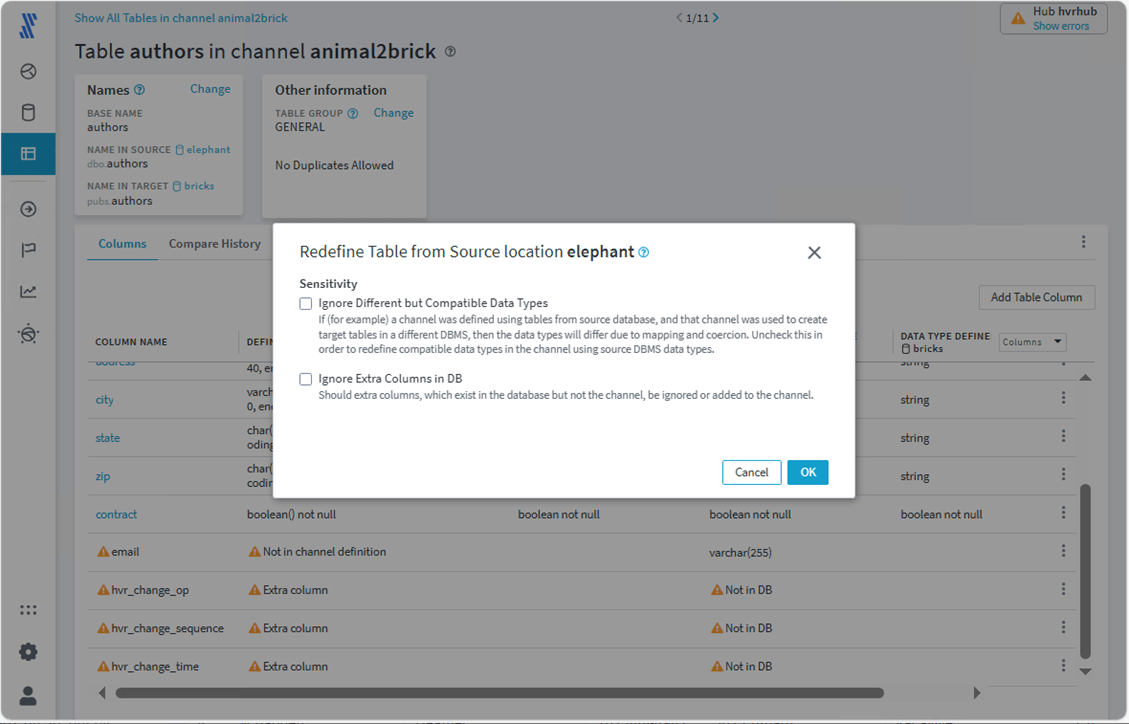Open Show All Tables in channel animal2brick
Viewport: 1129px width, 724px height.
181,18
